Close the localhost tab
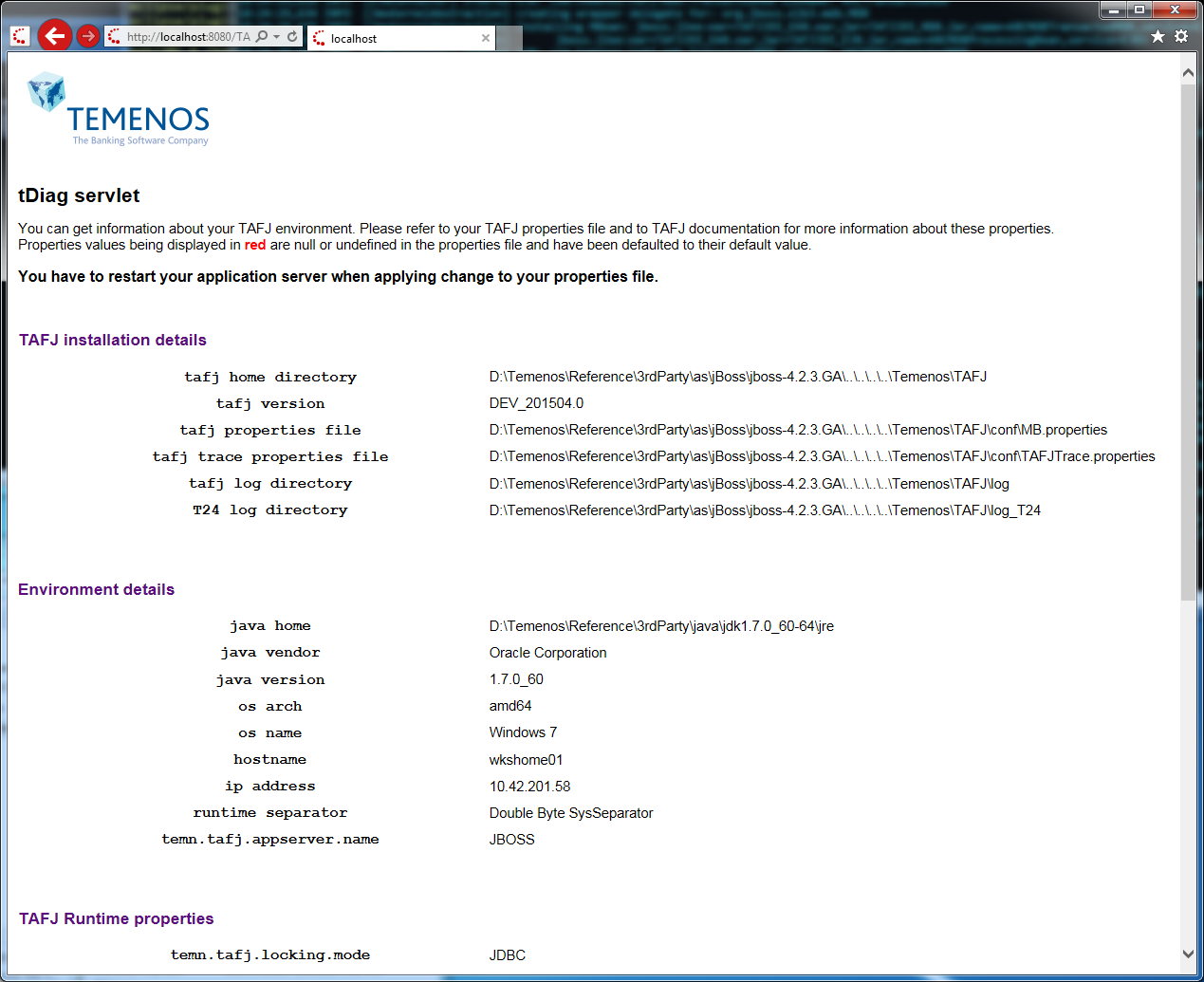1204x982 pixels. click(x=486, y=38)
